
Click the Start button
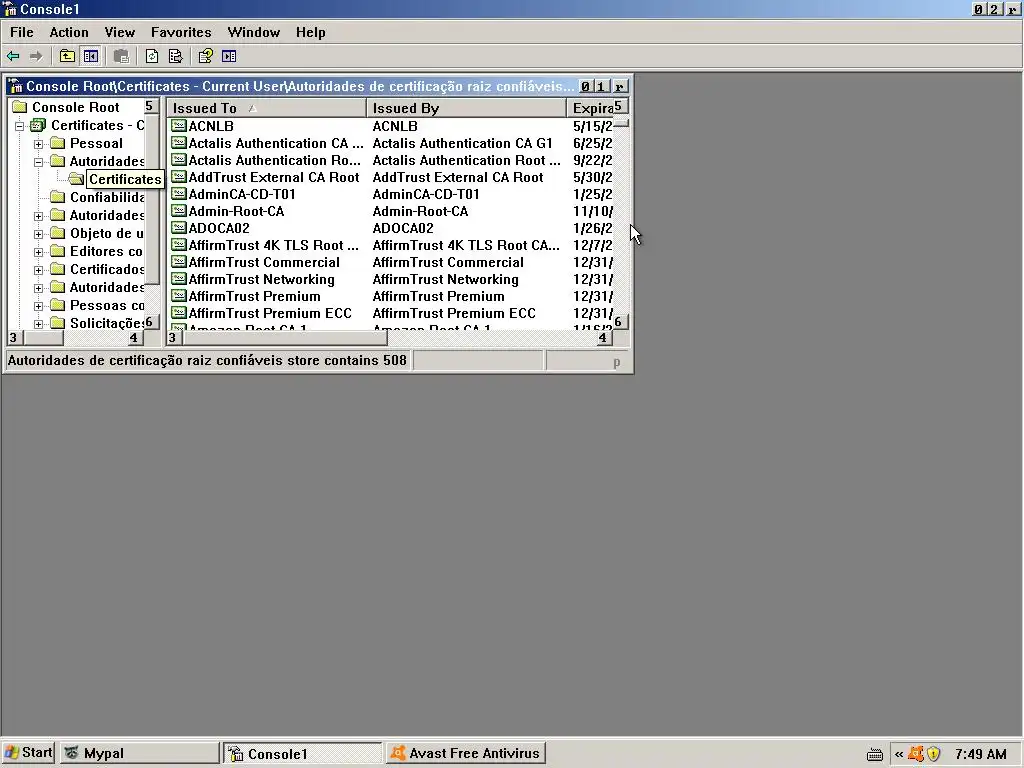click(28, 753)
